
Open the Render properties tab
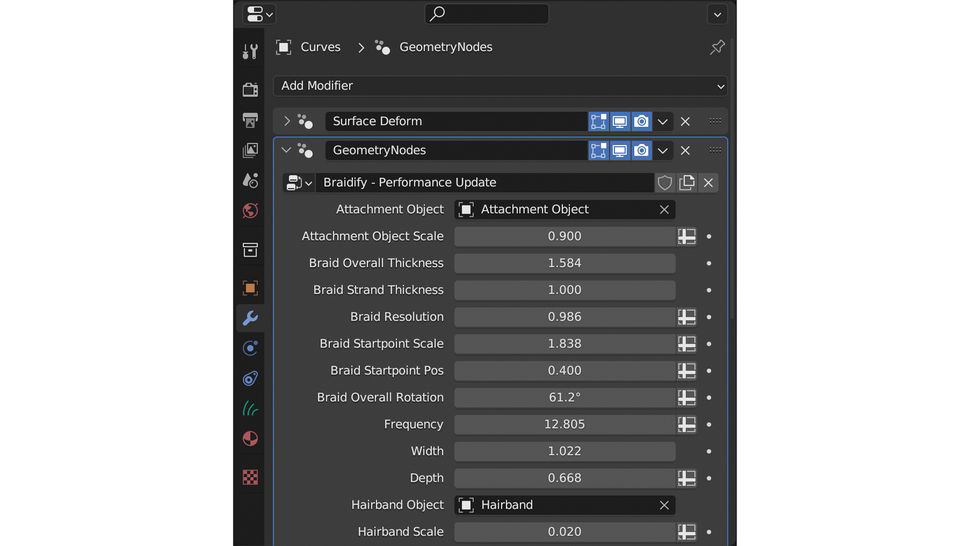(x=250, y=90)
